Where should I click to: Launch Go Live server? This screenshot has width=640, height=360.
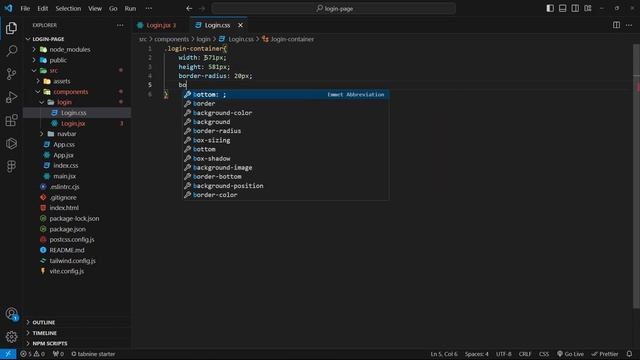(570, 354)
